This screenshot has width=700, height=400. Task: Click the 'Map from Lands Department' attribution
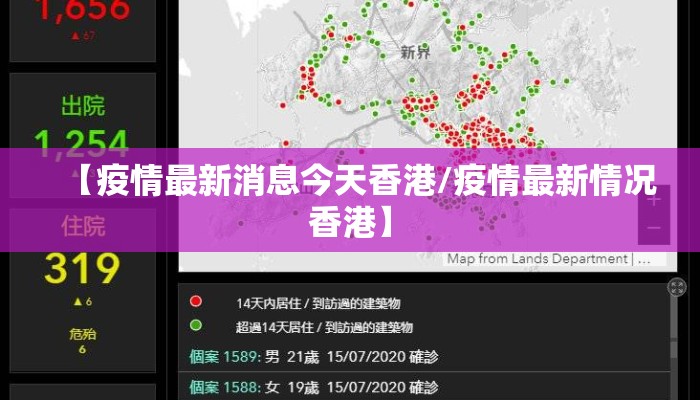pyautogui.click(x=537, y=259)
